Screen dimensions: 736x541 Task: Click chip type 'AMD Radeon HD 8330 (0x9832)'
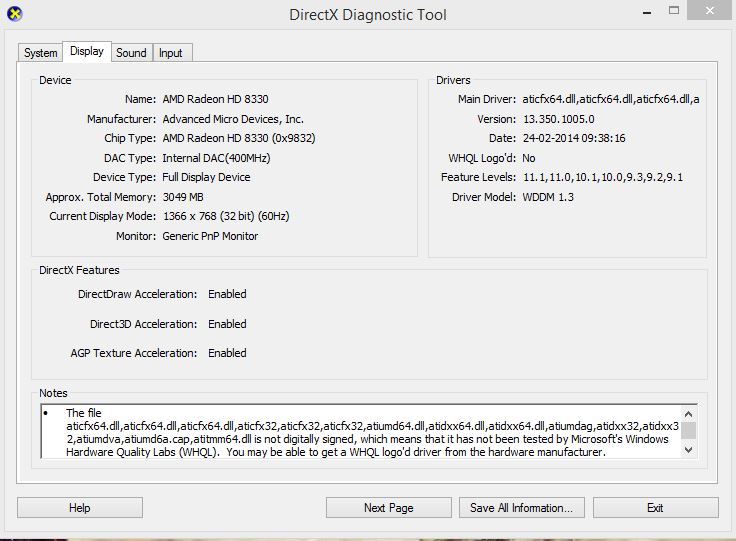point(239,138)
